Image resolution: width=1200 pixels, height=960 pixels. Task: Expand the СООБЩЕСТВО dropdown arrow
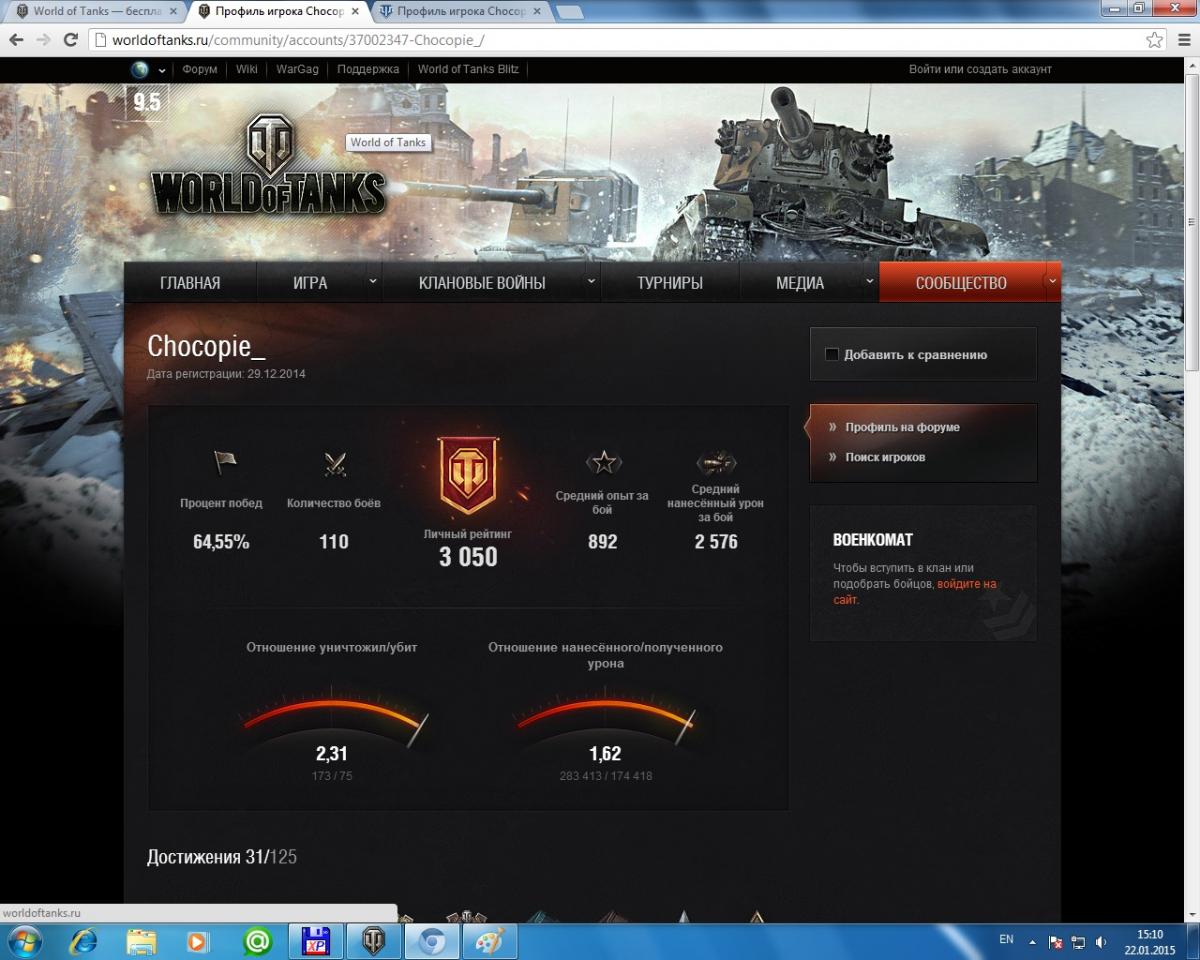coord(1052,282)
